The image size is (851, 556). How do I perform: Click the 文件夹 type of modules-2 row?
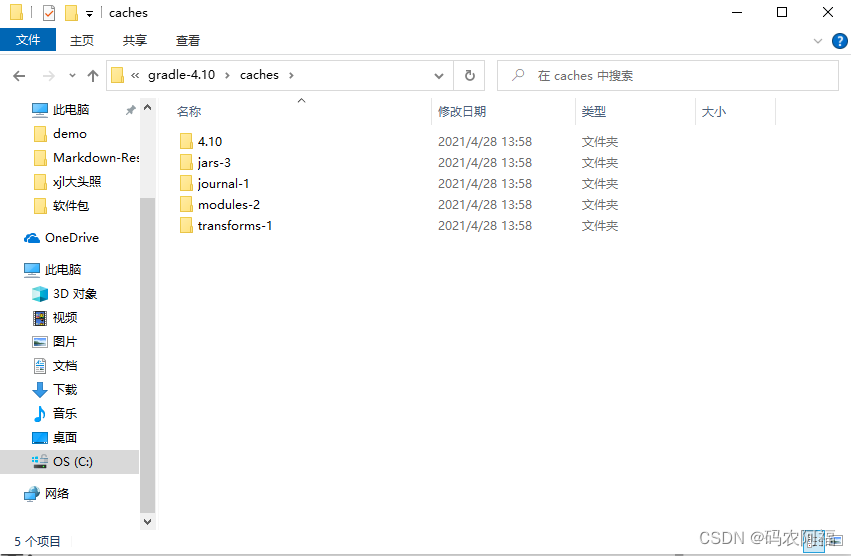[x=600, y=205]
